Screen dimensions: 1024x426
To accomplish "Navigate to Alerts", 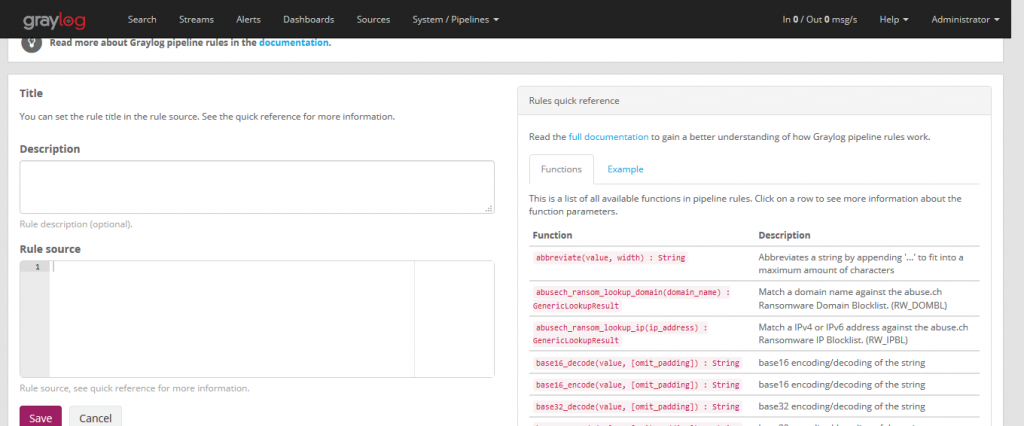I will (x=248, y=19).
